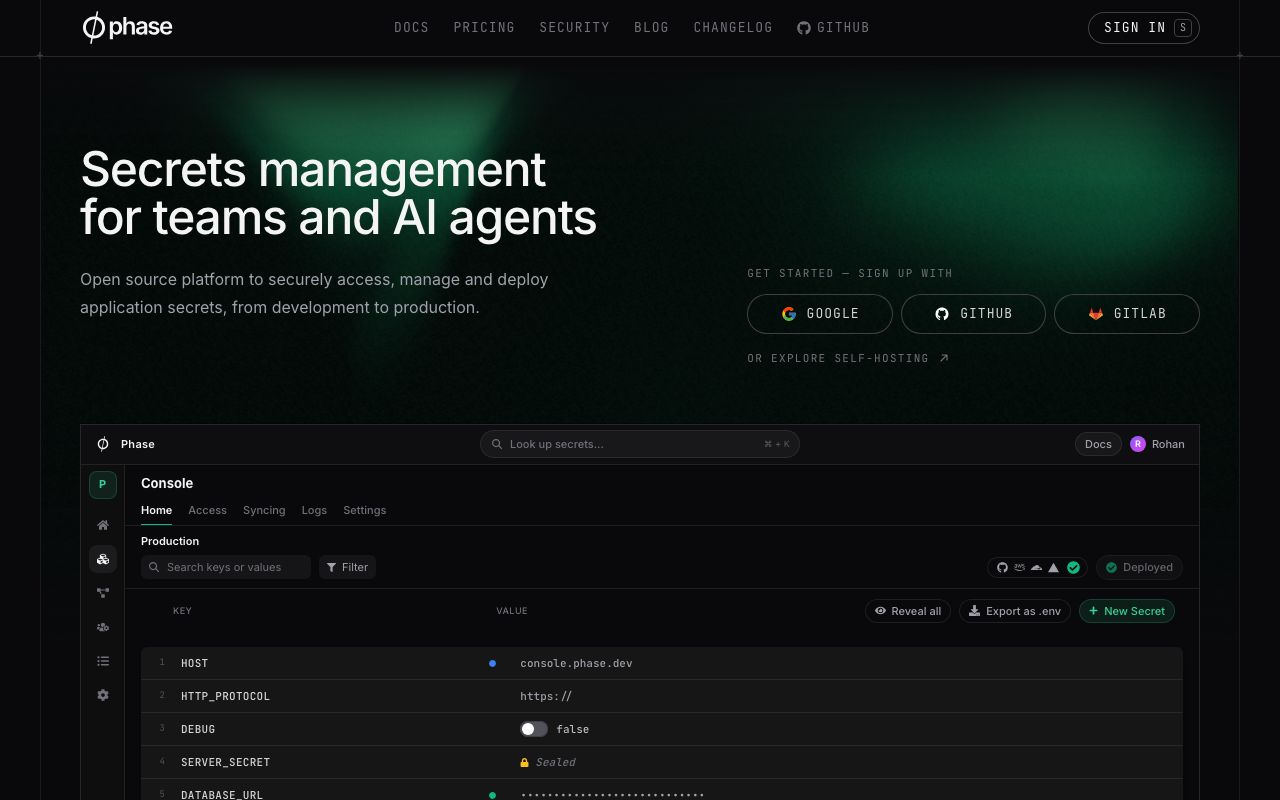Sign up with GitLab
1280x800 pixels.
(x=1127, y=314)
